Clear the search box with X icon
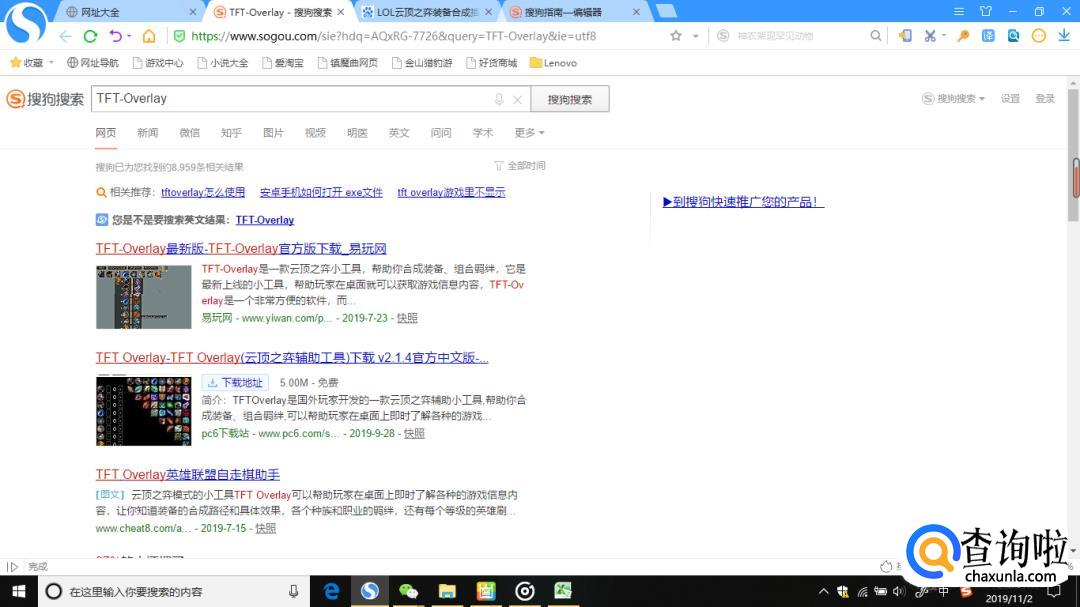The width and height of the screenshot is (1080, 607). pyautogui.click(x=517, y=100)
